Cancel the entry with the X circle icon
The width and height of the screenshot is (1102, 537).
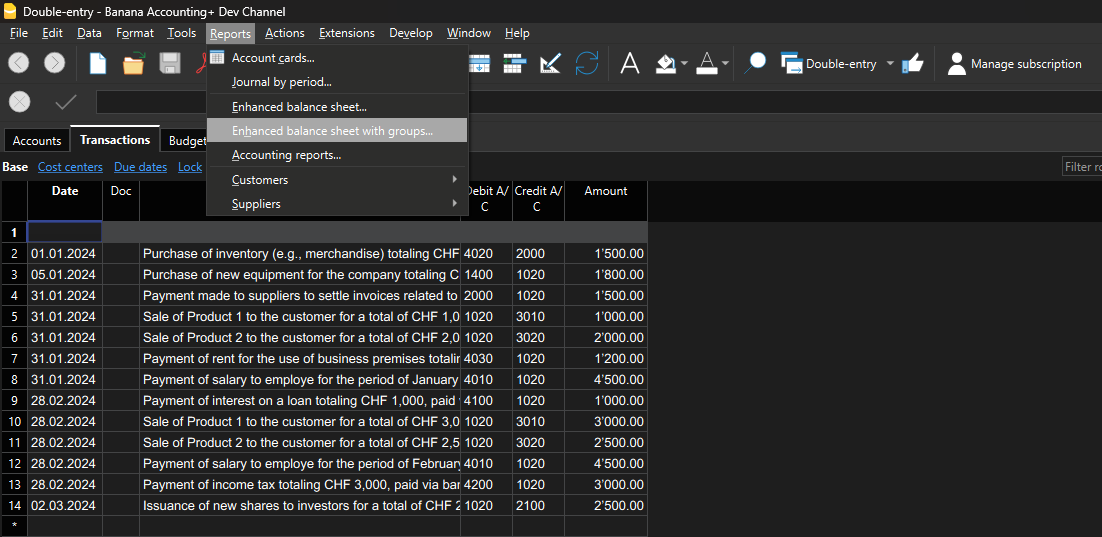pos(19,103)
